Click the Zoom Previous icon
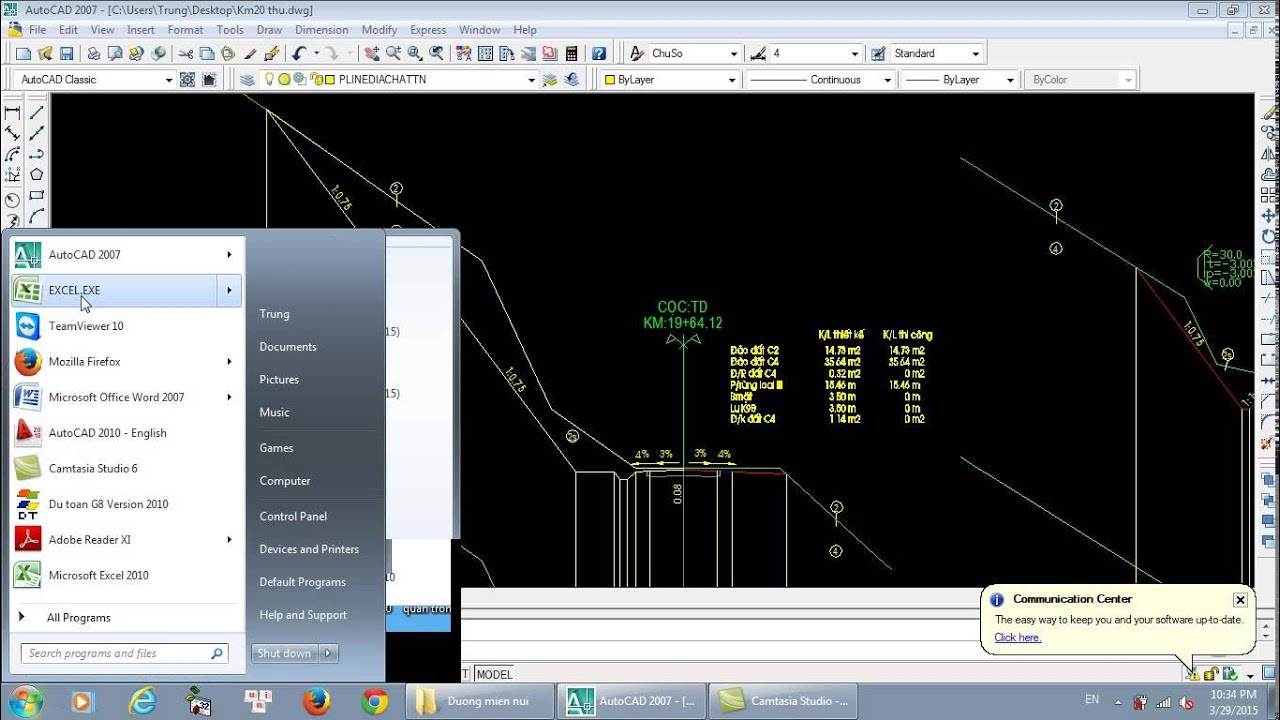The height and width of the screenshot is (720, 1280). [x=438, y=54]
